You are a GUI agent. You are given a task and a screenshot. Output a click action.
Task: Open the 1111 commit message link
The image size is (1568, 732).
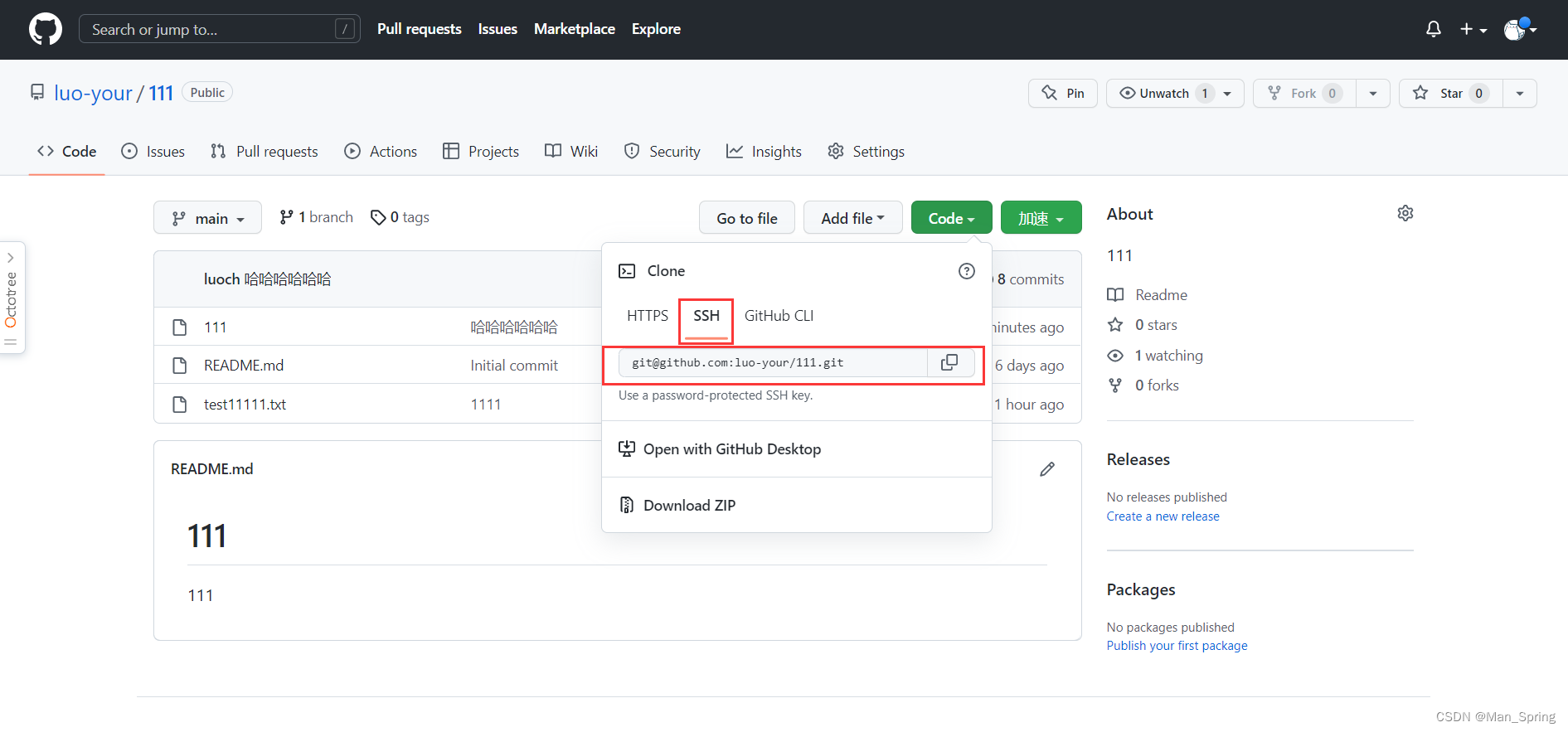click(x=486, y=405)
